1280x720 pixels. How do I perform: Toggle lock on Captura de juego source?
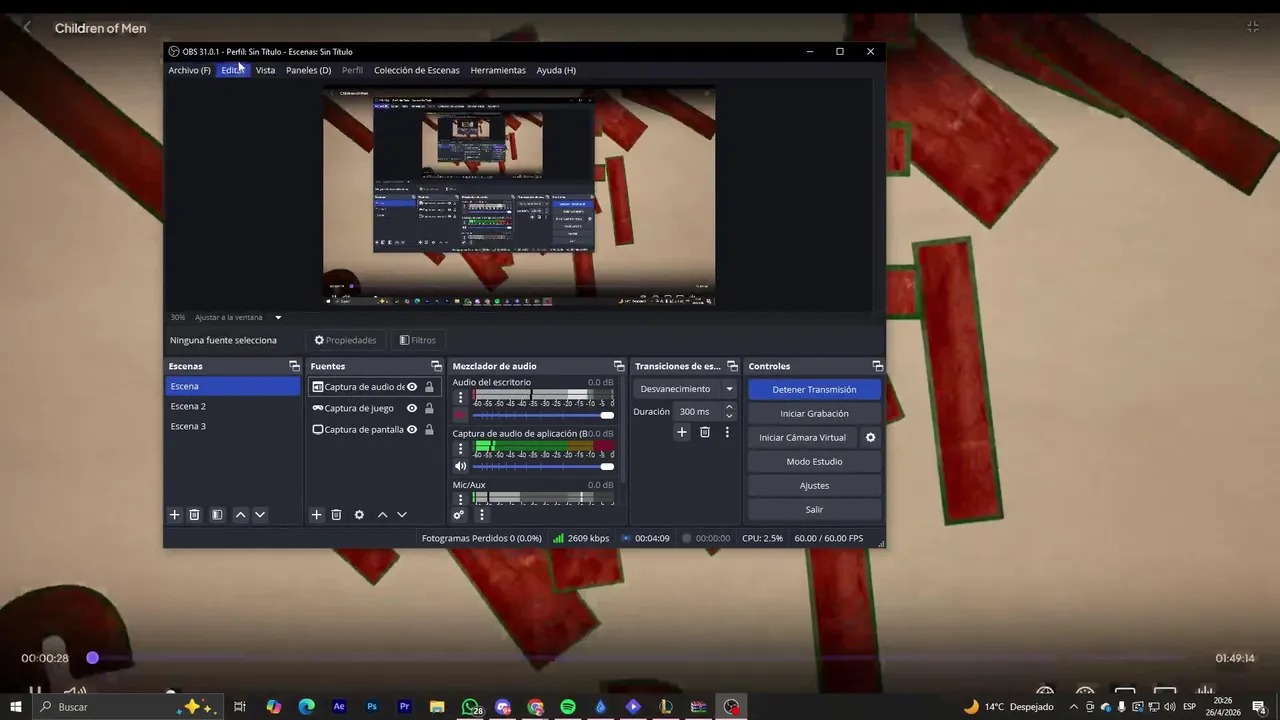[429, 408]
